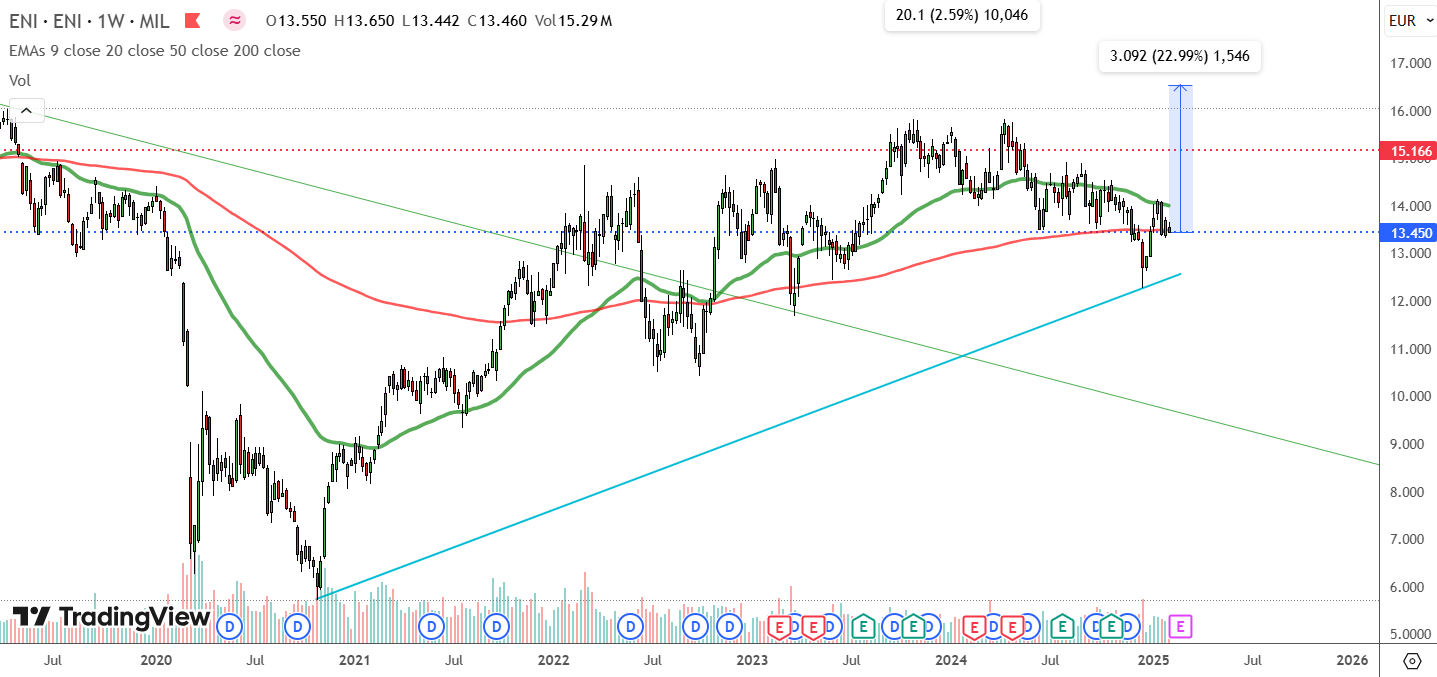This screenshot has height=677, width=1437.
Task: Click the 3.092 (22.99%) measurement tooltip
Action: [1179, 57]
